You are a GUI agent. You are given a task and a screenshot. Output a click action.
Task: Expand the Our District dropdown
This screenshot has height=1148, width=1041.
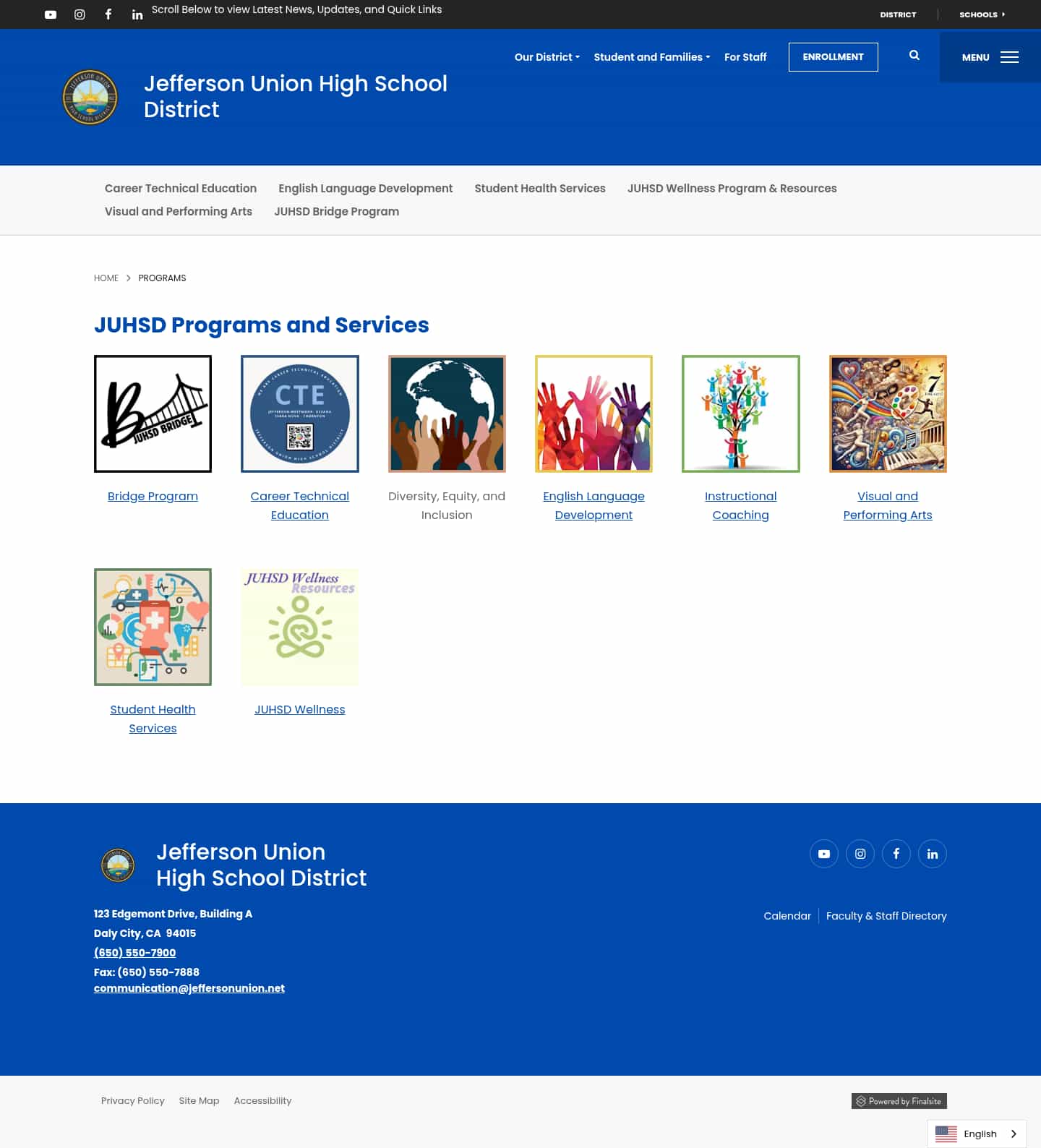tap(547, 57)
